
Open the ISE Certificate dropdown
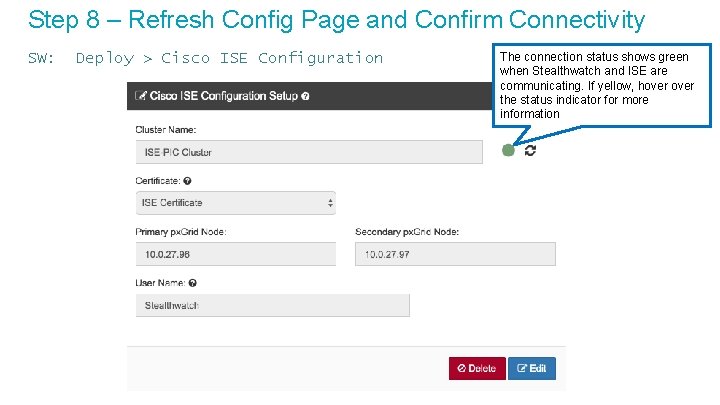click(235, 203)
